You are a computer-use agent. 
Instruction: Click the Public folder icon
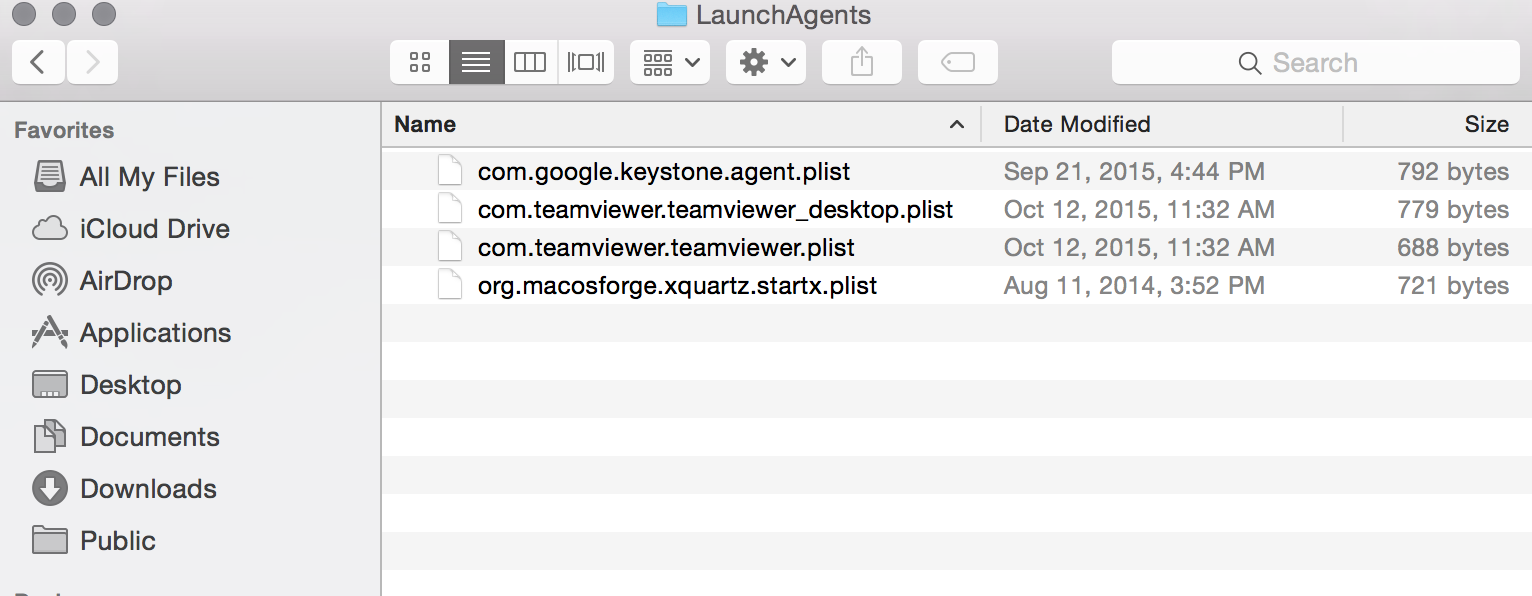pyautogui.click(x=50, y=540)
